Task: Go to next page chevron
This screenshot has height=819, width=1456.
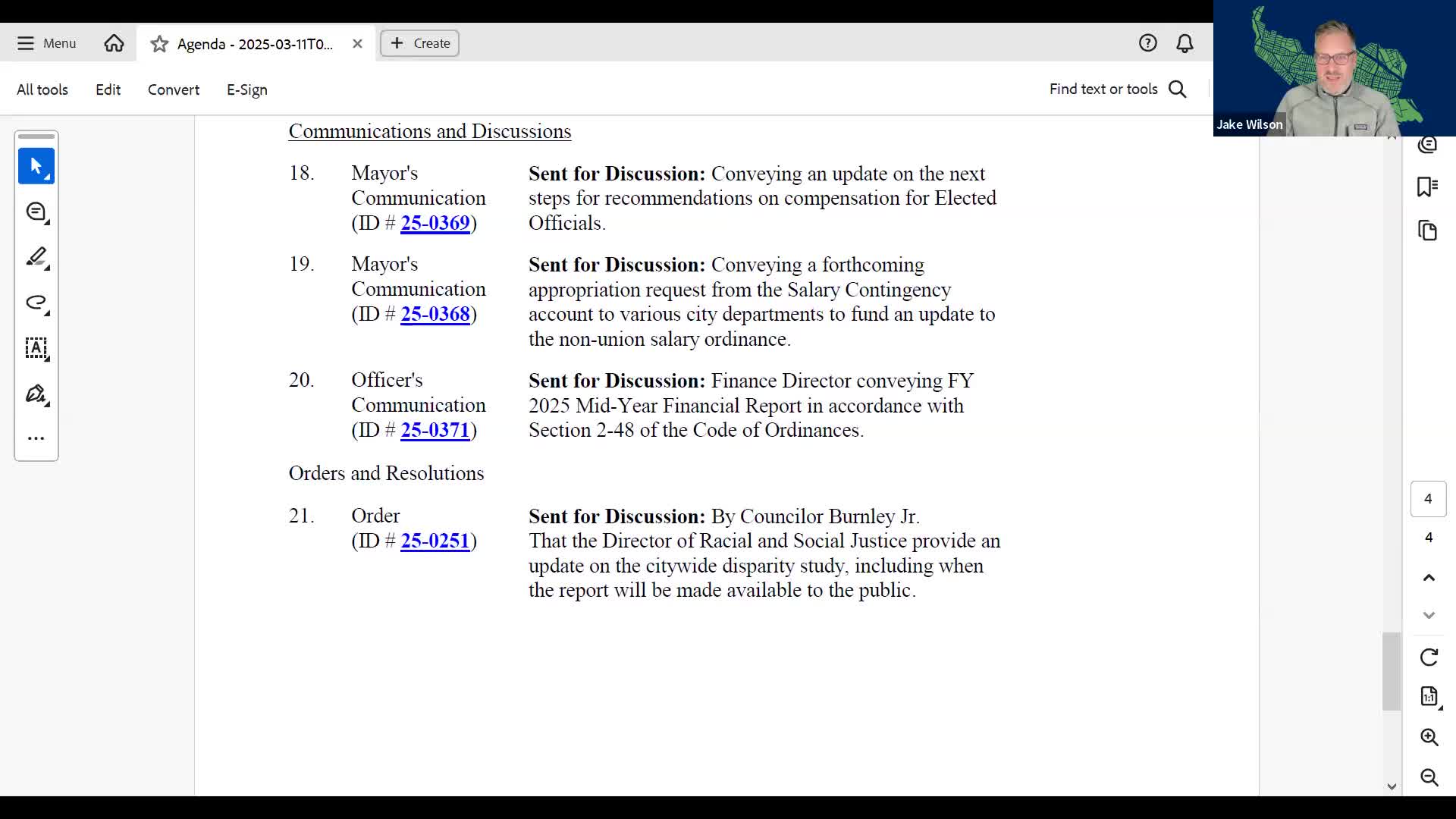Action: [1429, 615]
